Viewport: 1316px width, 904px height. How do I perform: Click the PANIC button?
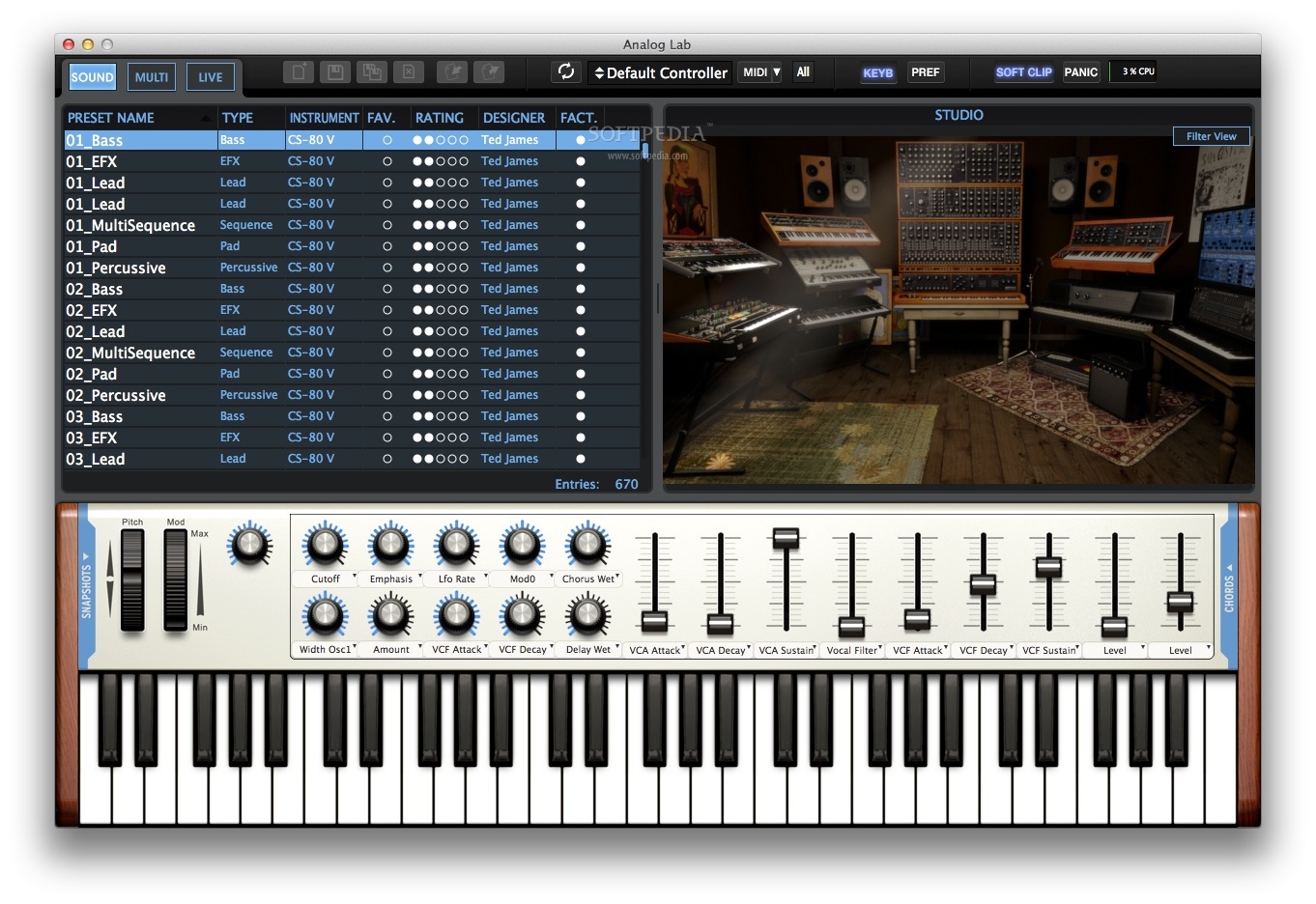[1080, 72]
